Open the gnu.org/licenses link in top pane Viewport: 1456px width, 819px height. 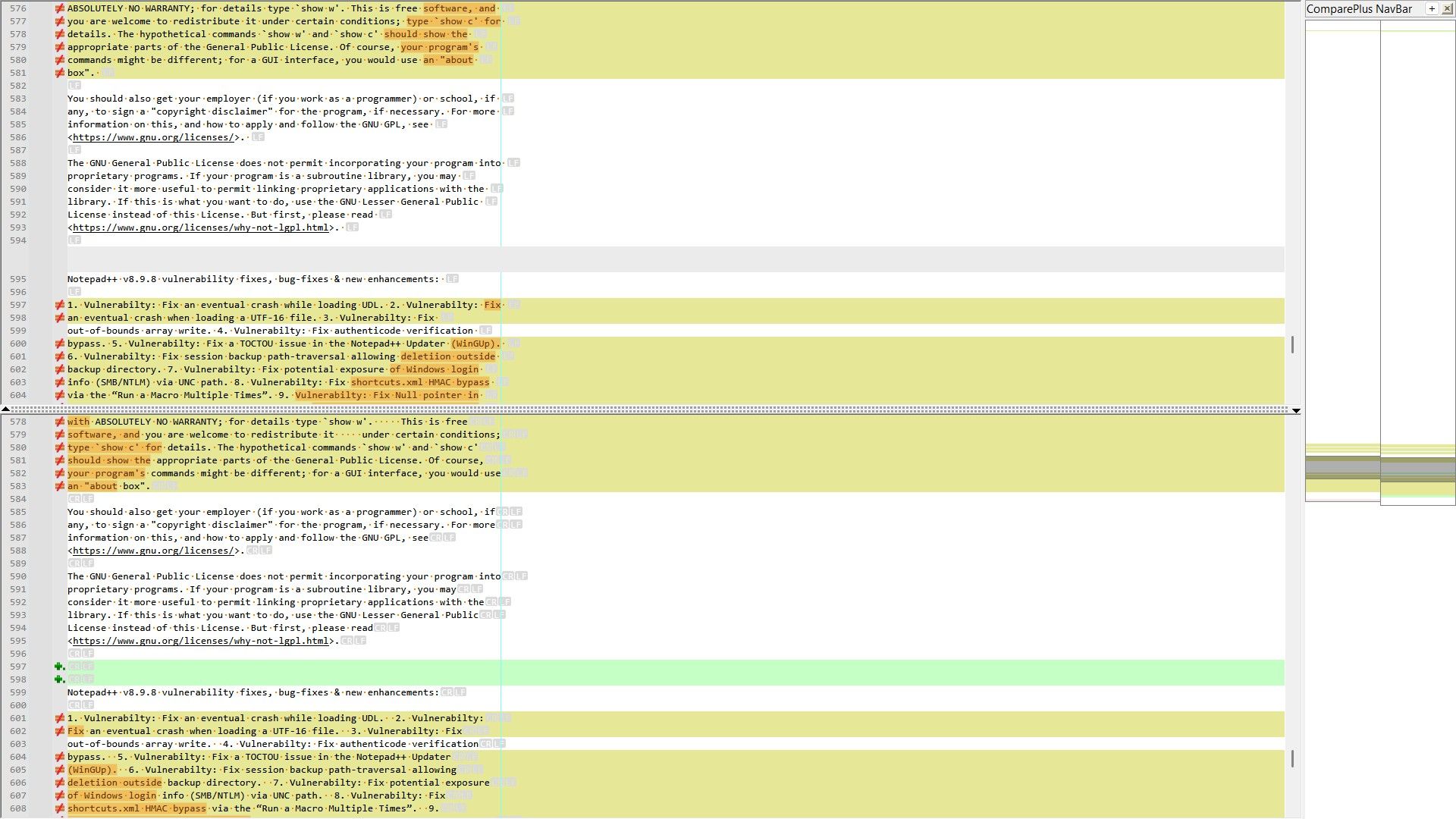[153, 137]
